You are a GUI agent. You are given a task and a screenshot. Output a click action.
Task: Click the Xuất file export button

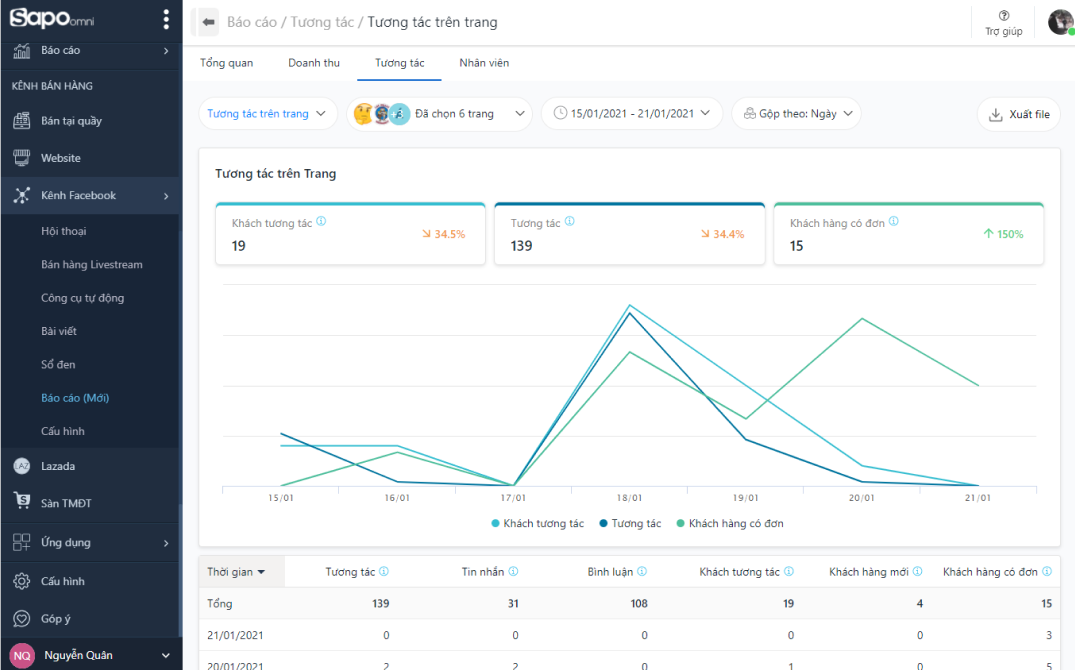[1019, 115]
